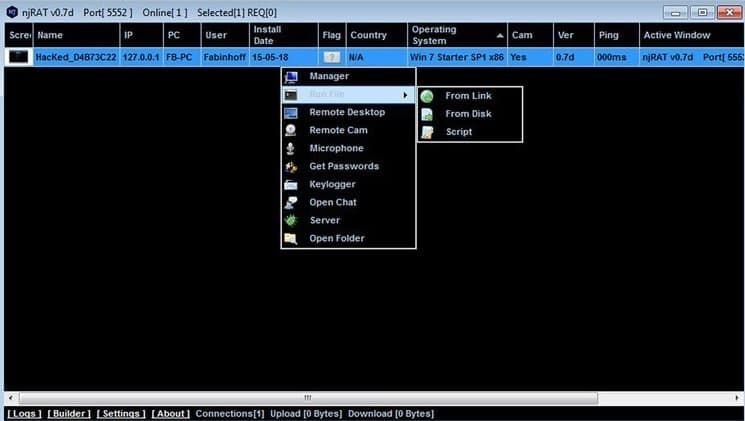Image resolution: width=745 pixels, height=421 pixels.
Task: Click the unknown flag icon in the client row
Action: [331, 57]
